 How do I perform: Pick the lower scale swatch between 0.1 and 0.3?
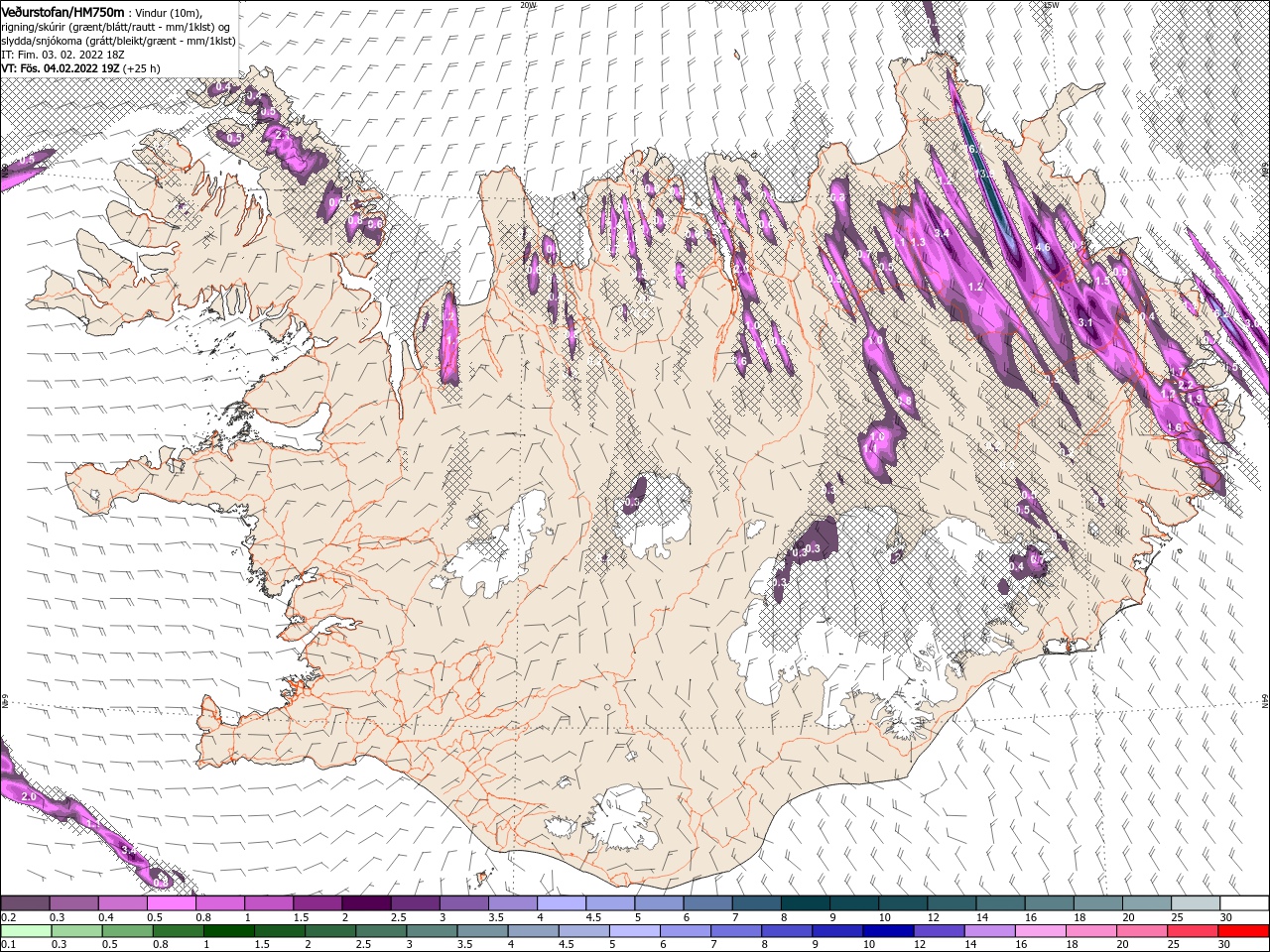click(x=26, y=930)
